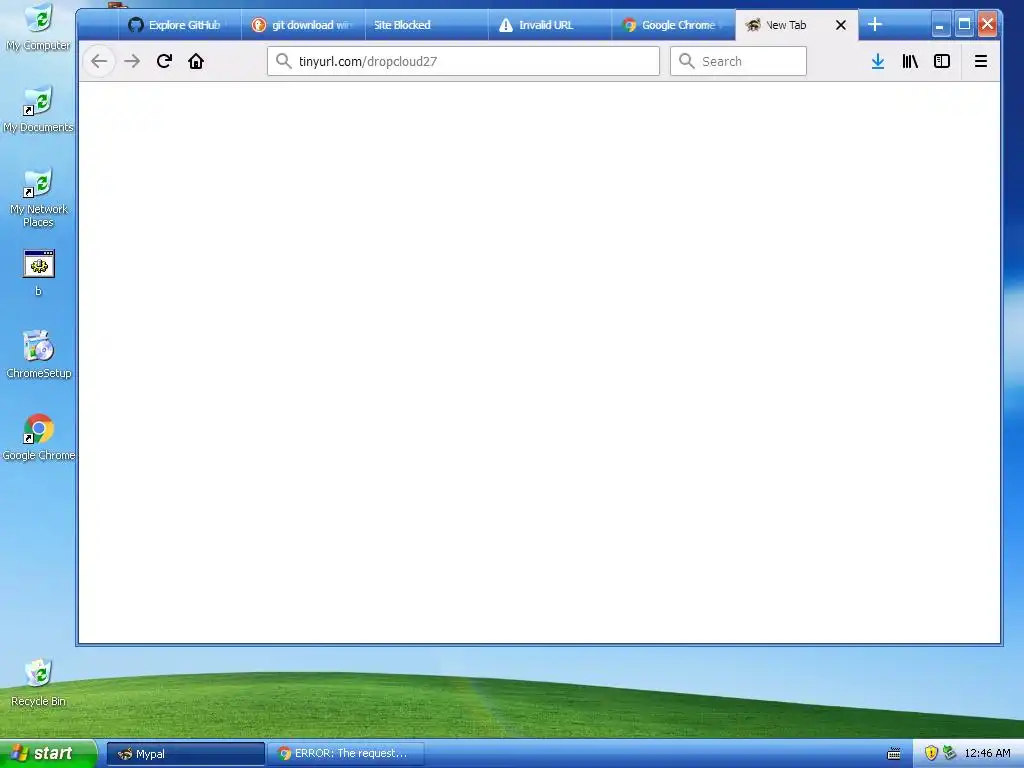Close the Mypal browser window
The image size is (1024, 768).
987,25
